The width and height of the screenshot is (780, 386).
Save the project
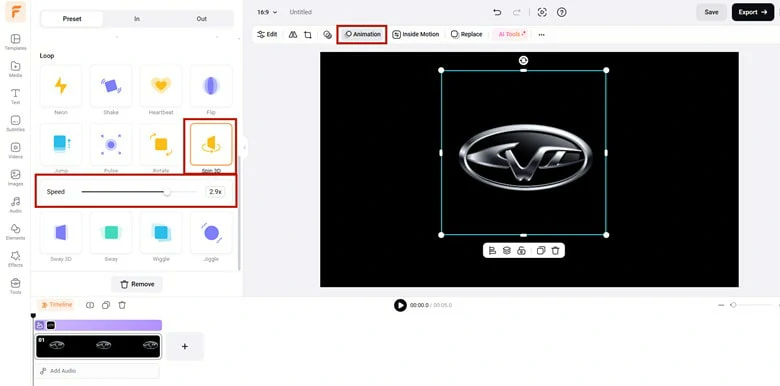(x=711, y=12)
